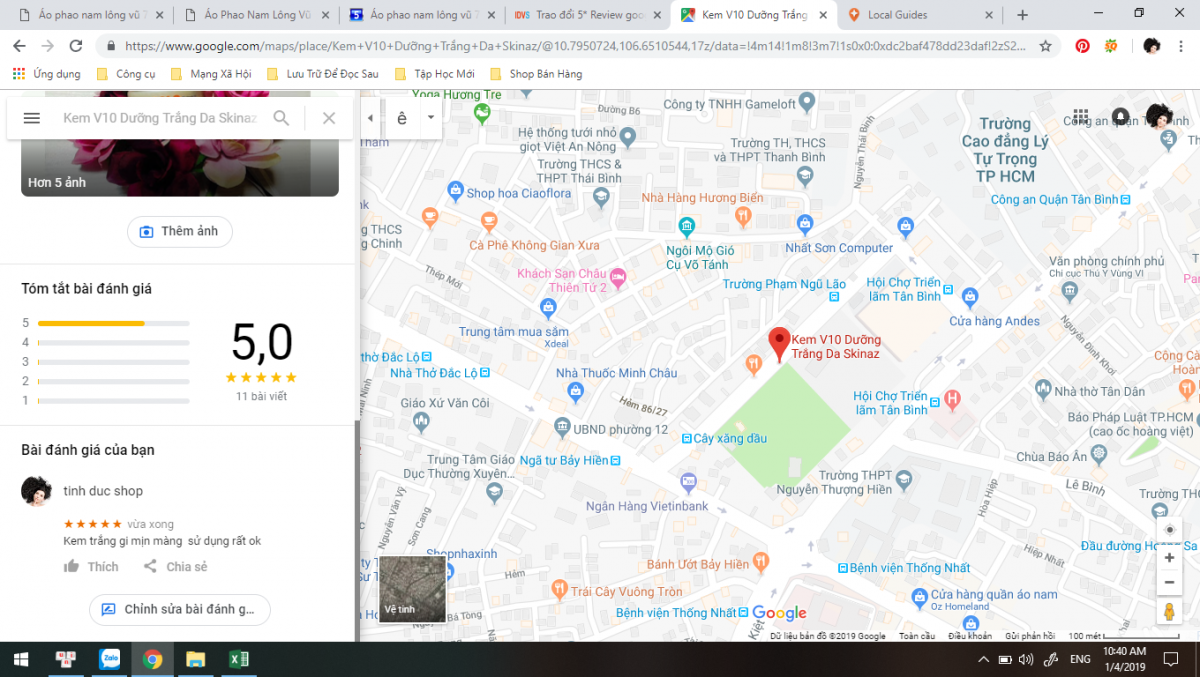This screenshot has height=677, width=1200.
Task: Click the red pin for Kem V10
Action: pyautogui.click(x=779, y=344)
